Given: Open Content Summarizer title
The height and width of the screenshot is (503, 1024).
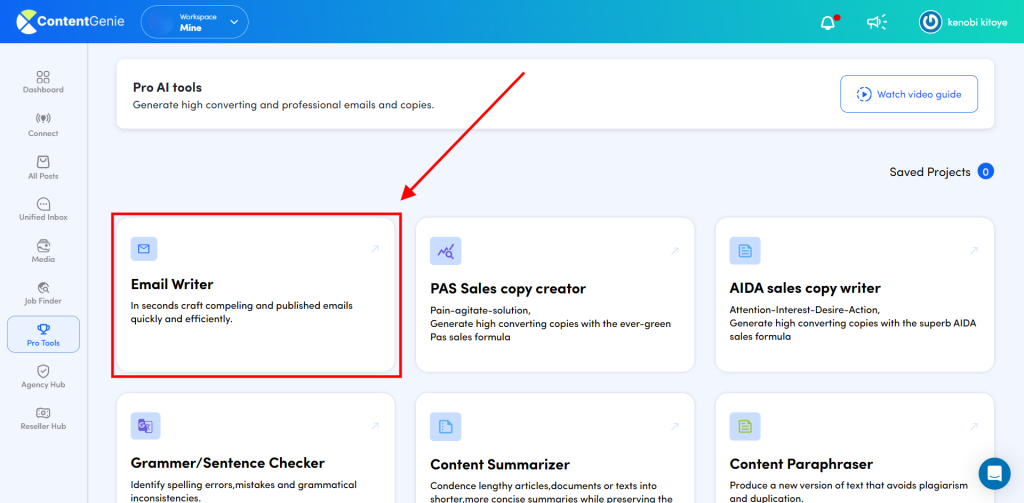Looking at the screenshot, I should (x=500, y=464).
